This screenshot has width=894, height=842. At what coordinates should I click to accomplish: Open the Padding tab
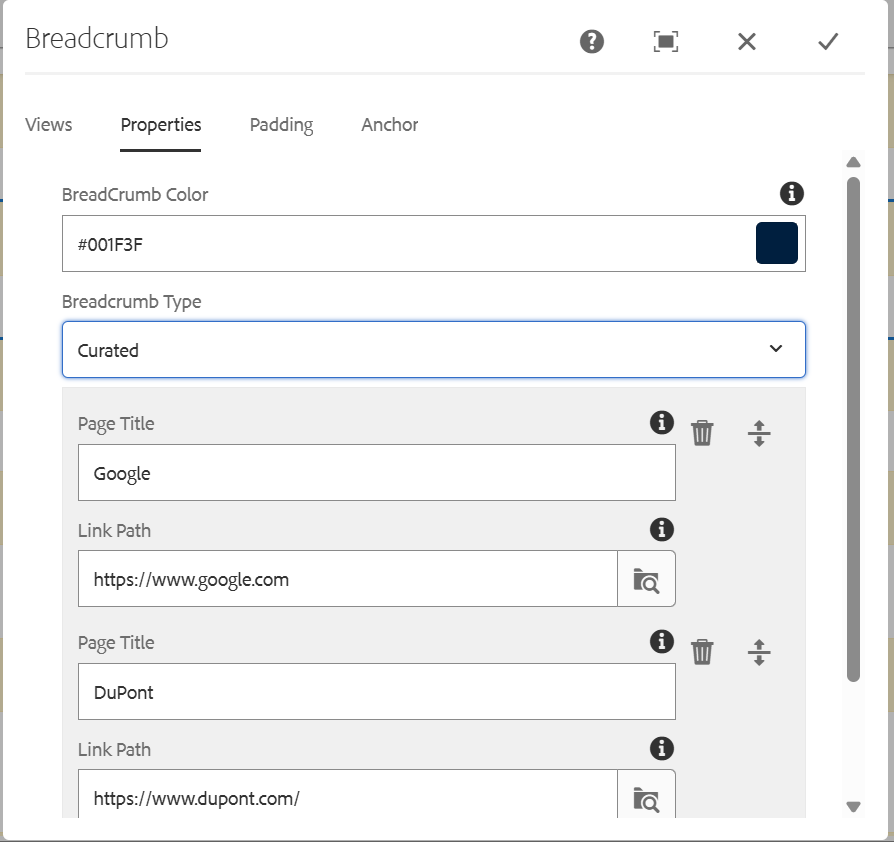click(x=281, y=125)
